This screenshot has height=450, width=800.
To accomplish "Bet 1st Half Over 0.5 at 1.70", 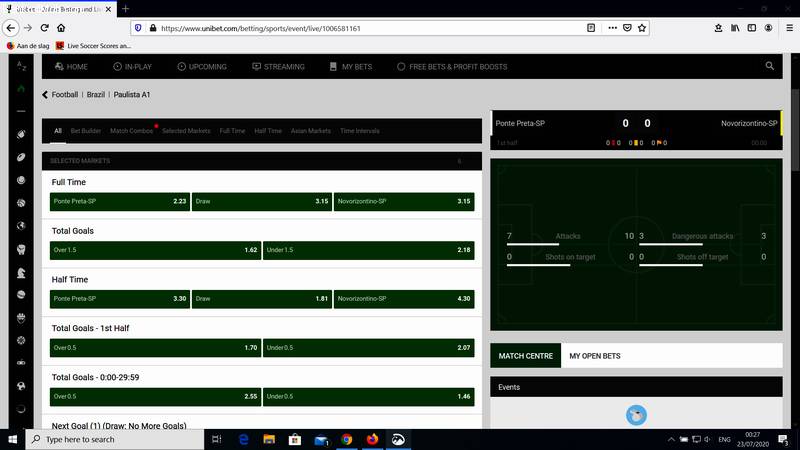I will pyautogui.click(x=155, y=348).
